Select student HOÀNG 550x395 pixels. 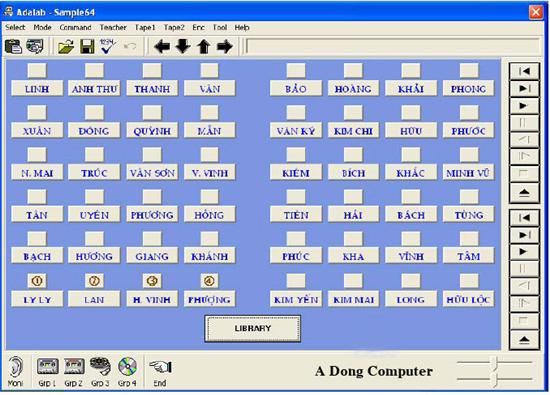click(353, 88)
